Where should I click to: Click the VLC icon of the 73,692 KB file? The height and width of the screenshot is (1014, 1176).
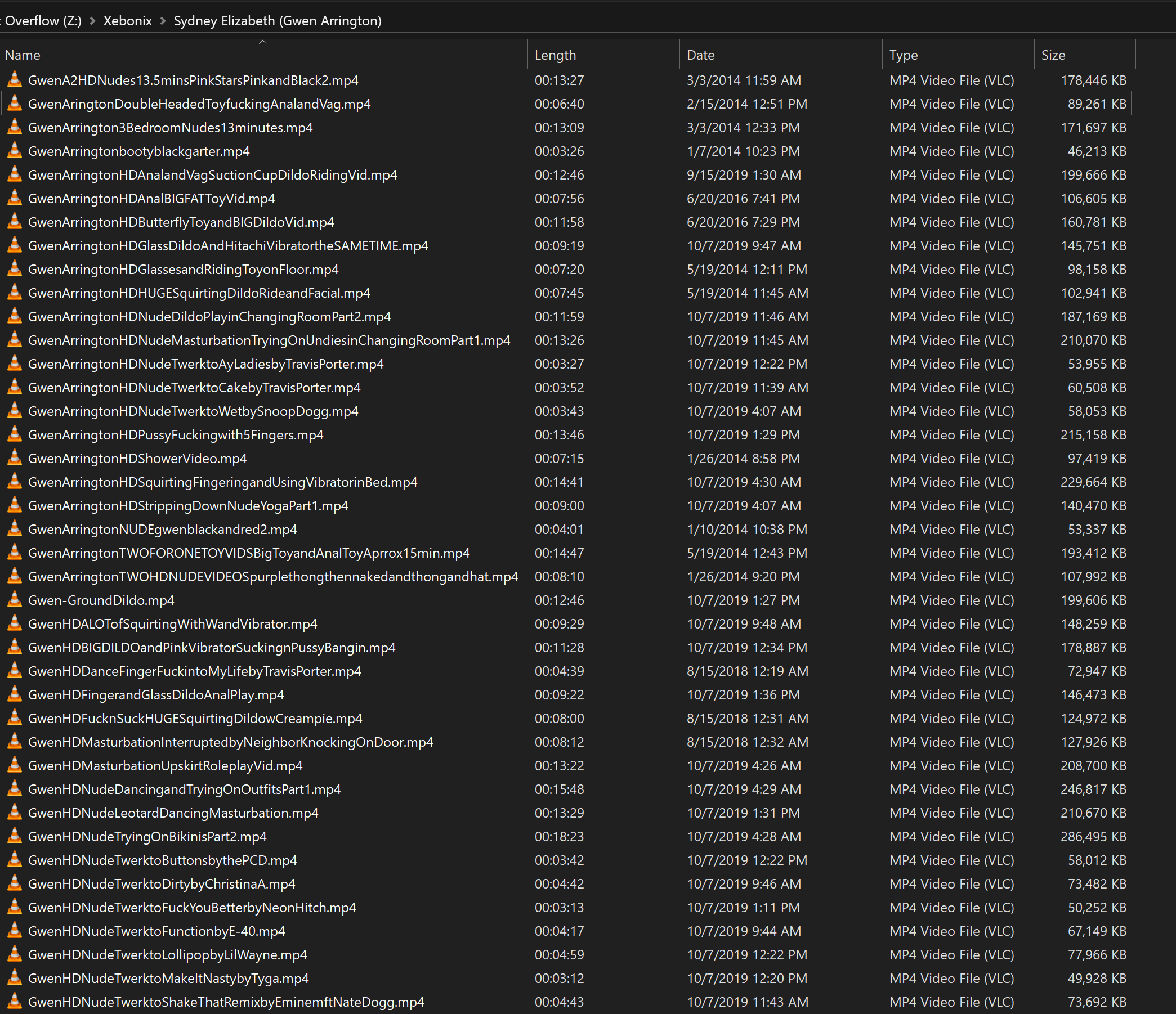(x=15, y=1002)
